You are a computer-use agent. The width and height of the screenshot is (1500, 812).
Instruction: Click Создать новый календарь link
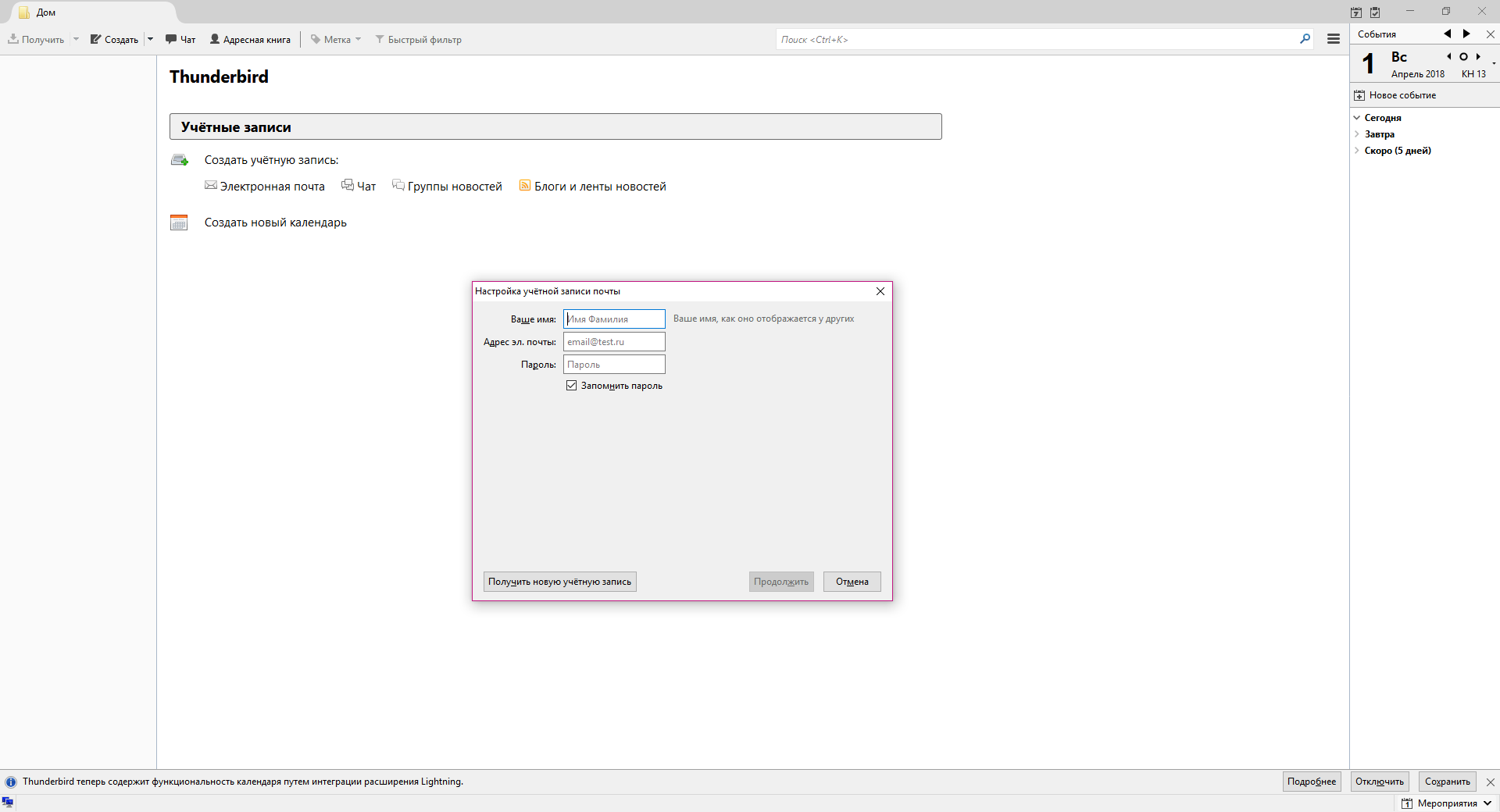(x=276, y=223)
